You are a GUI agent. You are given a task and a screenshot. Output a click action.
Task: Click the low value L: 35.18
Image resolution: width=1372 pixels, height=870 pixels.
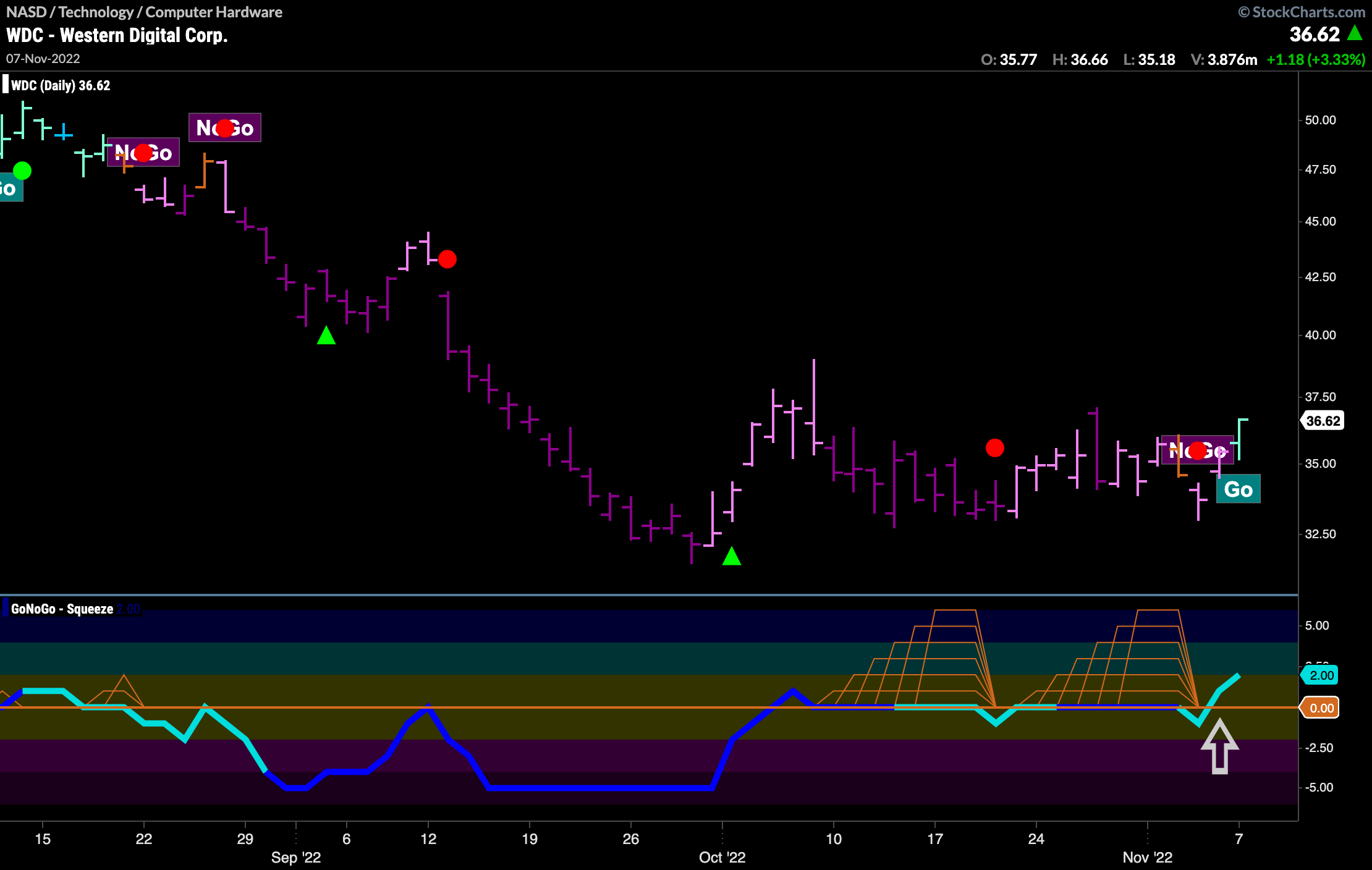pos(1149,60)
